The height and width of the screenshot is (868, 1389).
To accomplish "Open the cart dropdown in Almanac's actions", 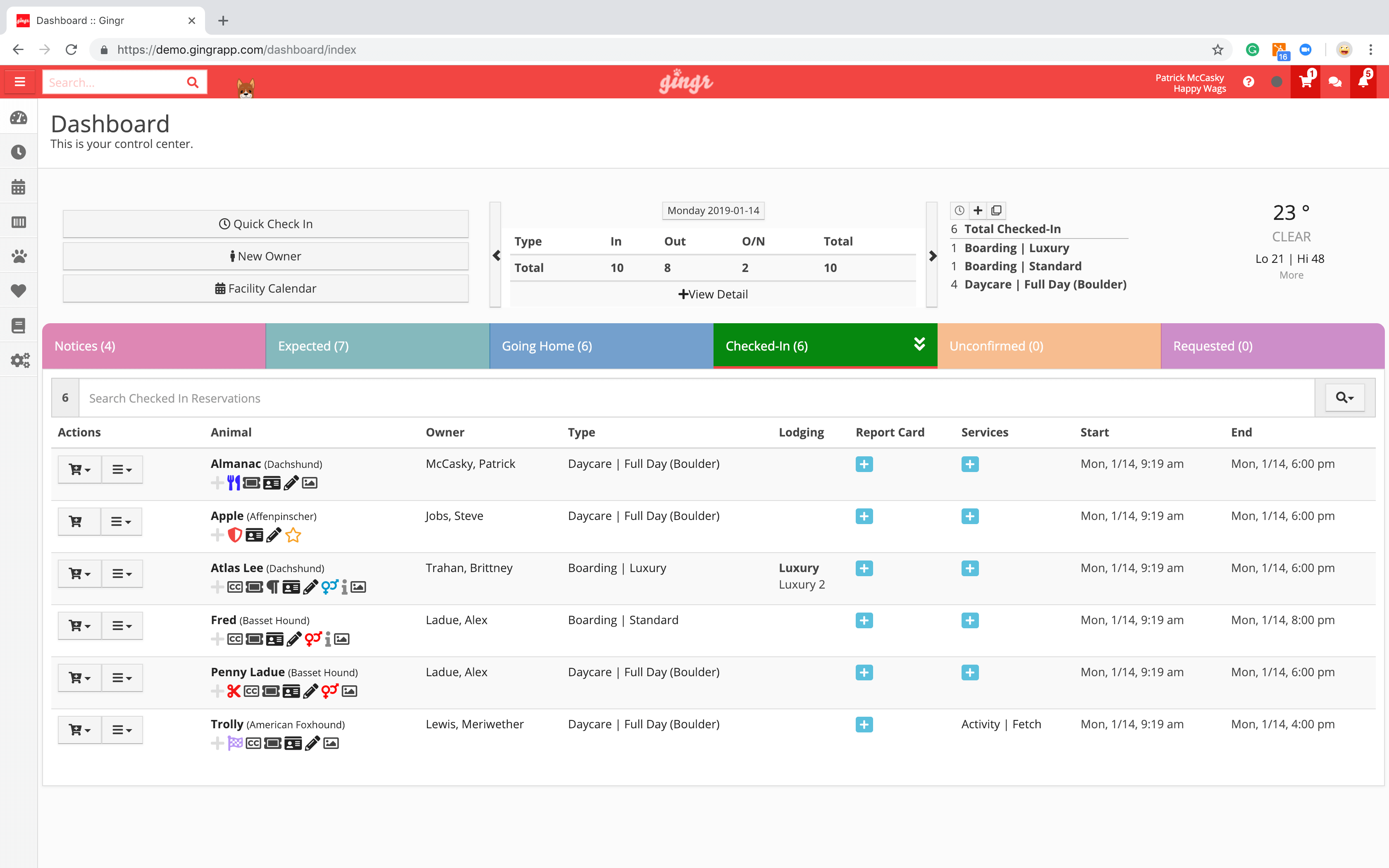I will [x=79, y=469].
